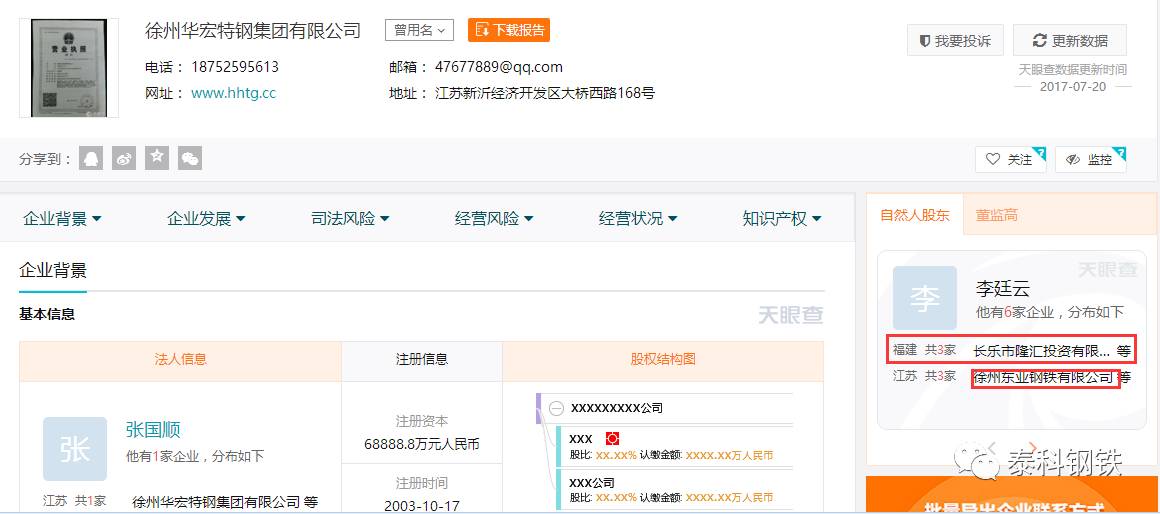Screen dimensions: 1160x514
Task: Open 徐州华宏特钢集团有限公司 等 link
Action: point(225,502)
